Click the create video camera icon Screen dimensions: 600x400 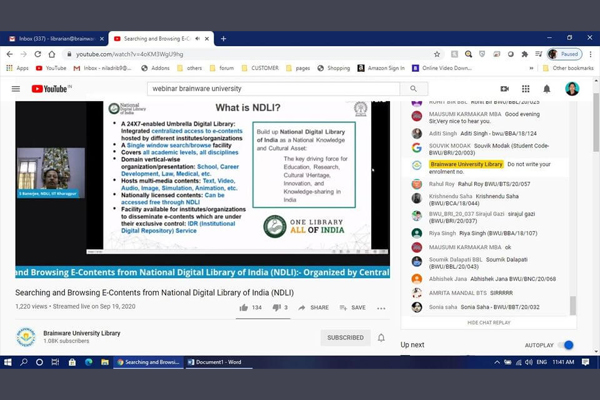click(x=503, y=89)
